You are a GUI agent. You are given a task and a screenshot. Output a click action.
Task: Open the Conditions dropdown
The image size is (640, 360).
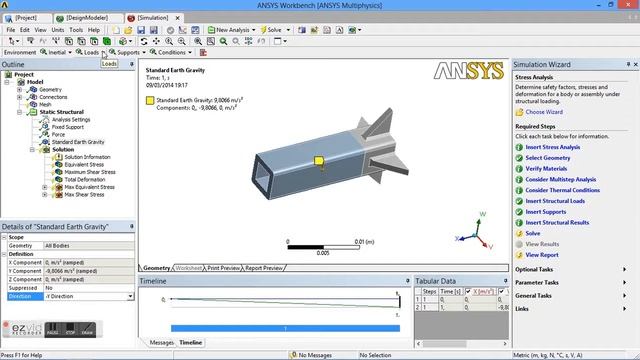point(190,52)
